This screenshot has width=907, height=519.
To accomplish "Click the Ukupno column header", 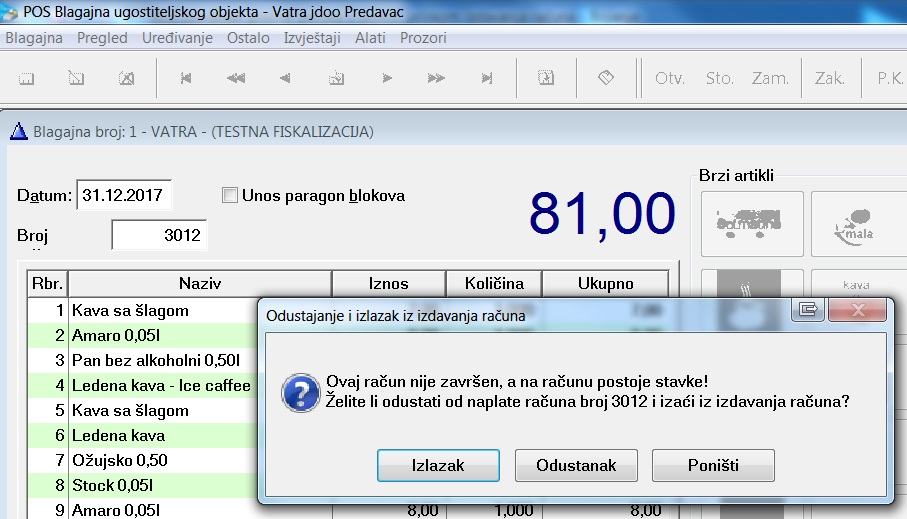I will tap(605, 284).
